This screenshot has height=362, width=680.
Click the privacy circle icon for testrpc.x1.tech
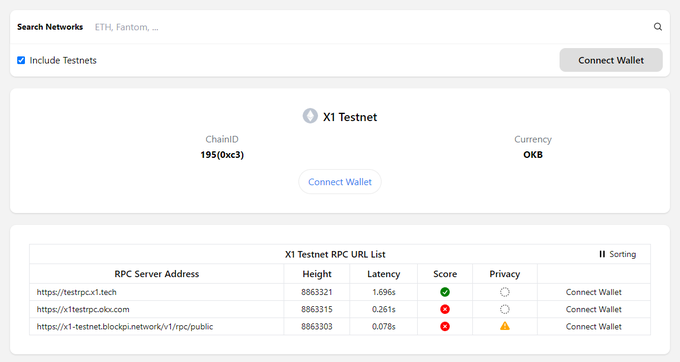pos(504,292)
